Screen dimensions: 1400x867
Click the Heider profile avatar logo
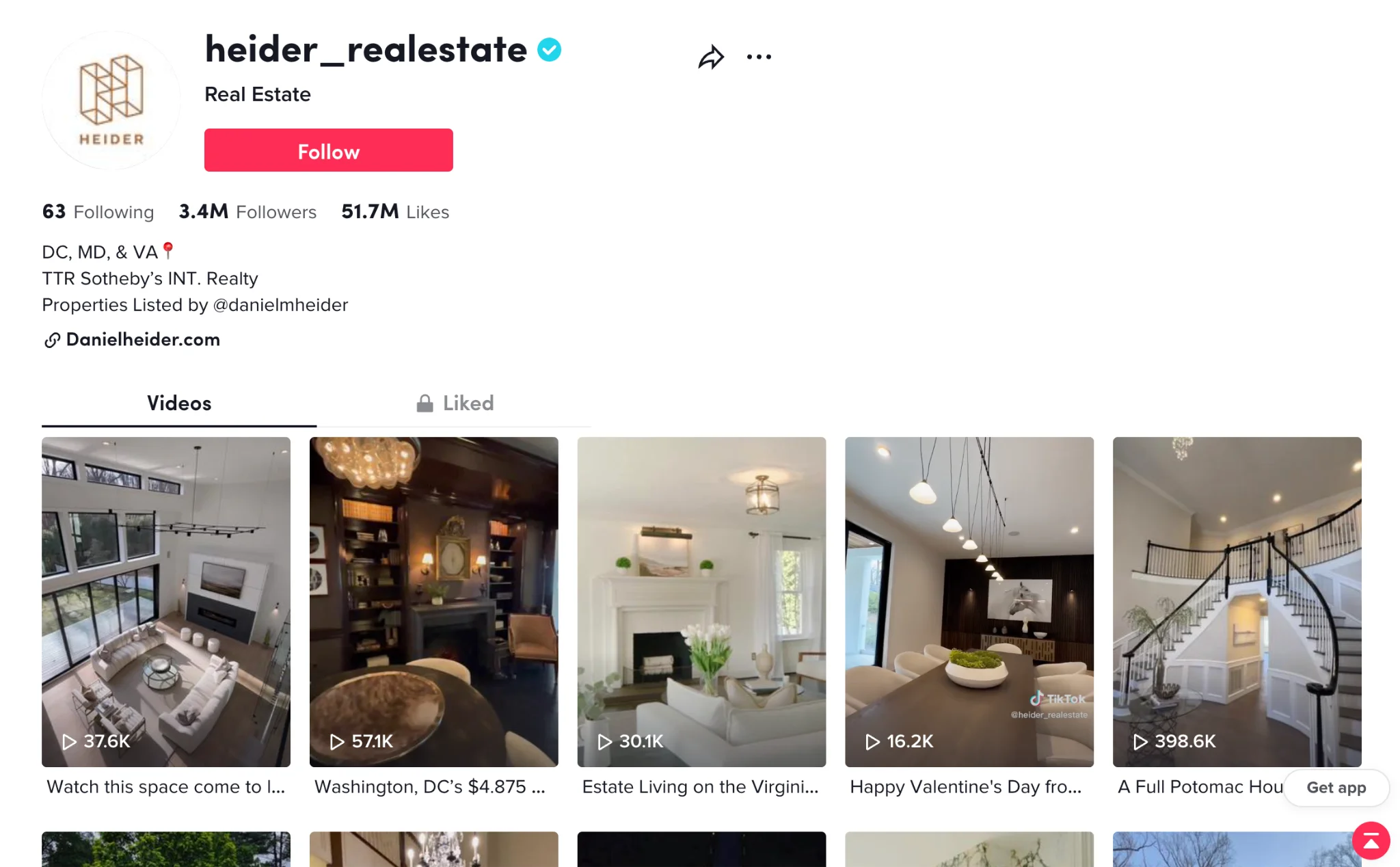click(111, 100)
